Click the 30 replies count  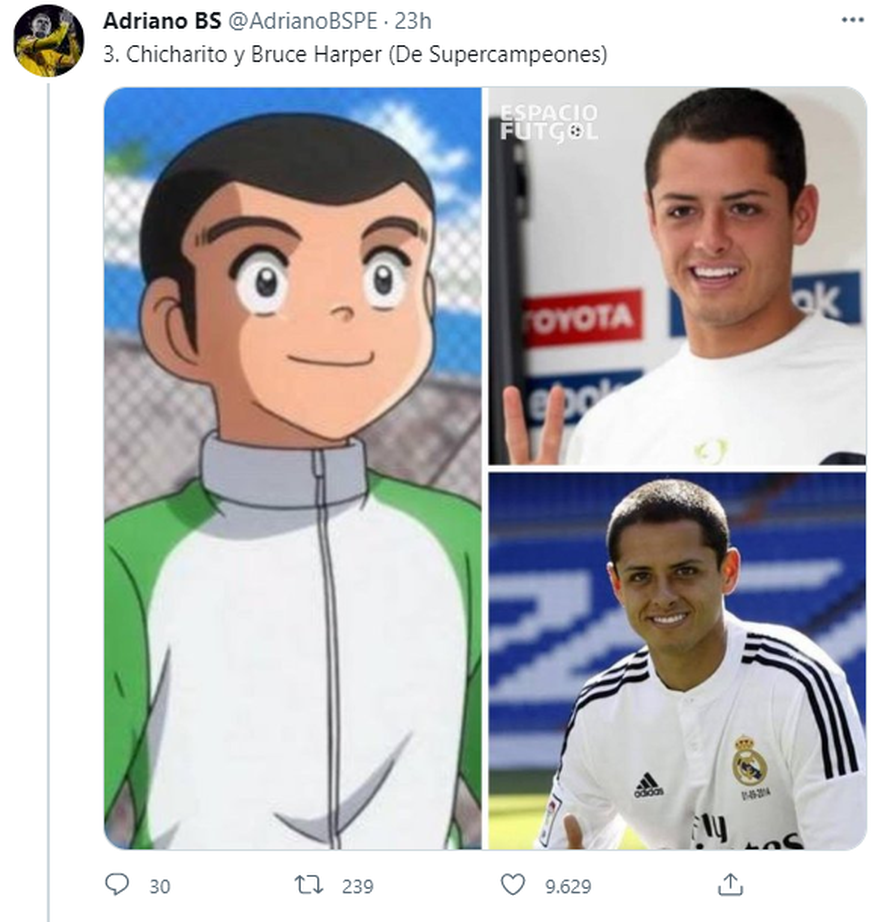[x=159, y=886]
